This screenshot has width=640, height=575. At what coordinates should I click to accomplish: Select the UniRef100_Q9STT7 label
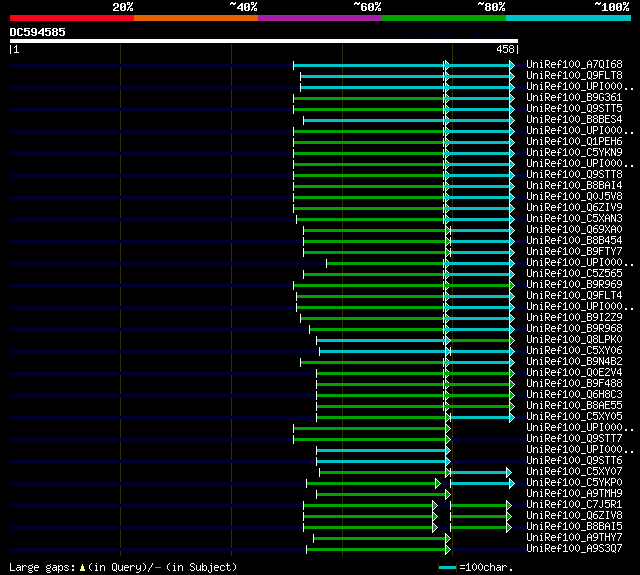click(574, 439)
